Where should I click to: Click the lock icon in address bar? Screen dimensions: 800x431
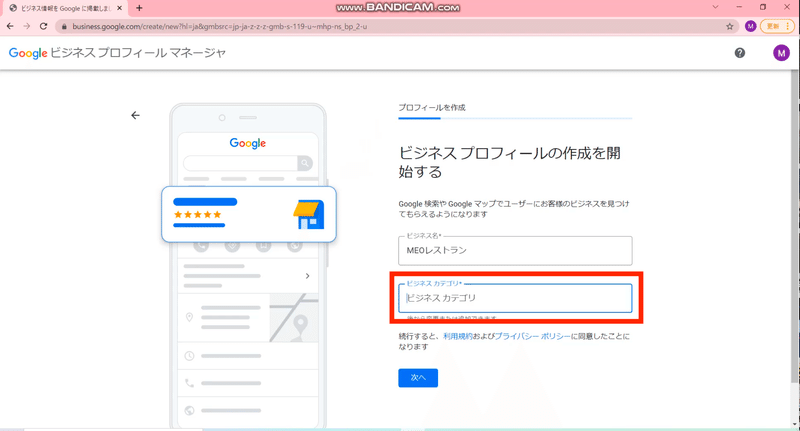pyautogui.click(x=64, y=27)
